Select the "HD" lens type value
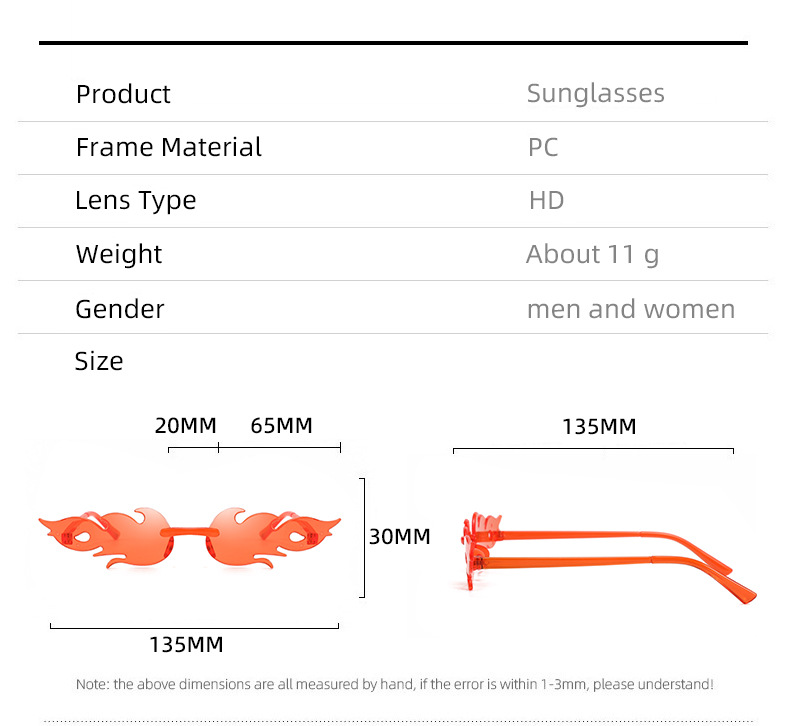The image size is (790, 726). [x=546, y=201]
